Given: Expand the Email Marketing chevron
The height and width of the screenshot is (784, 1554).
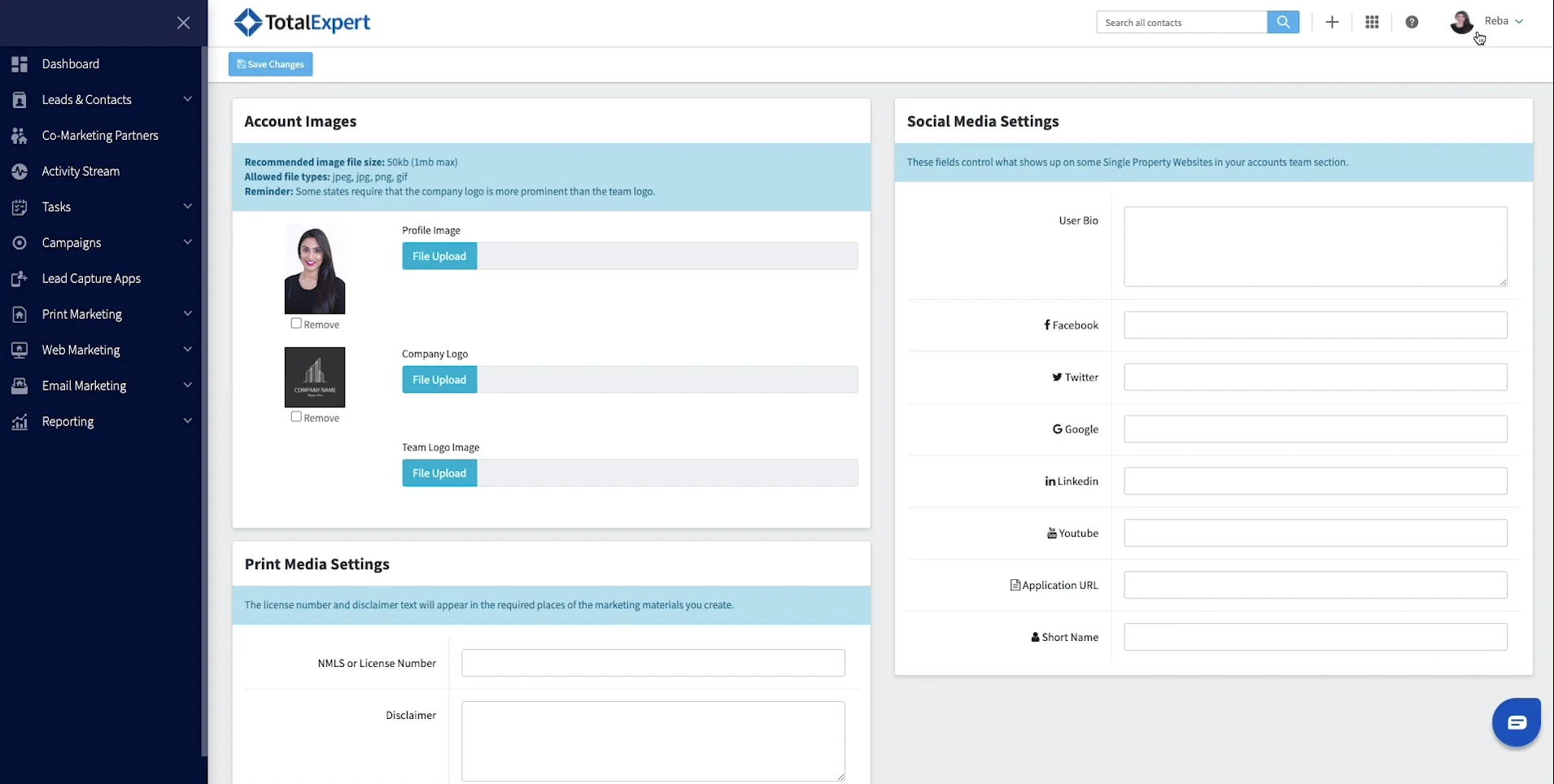Looking at the screenshot, I should point(188,385).
